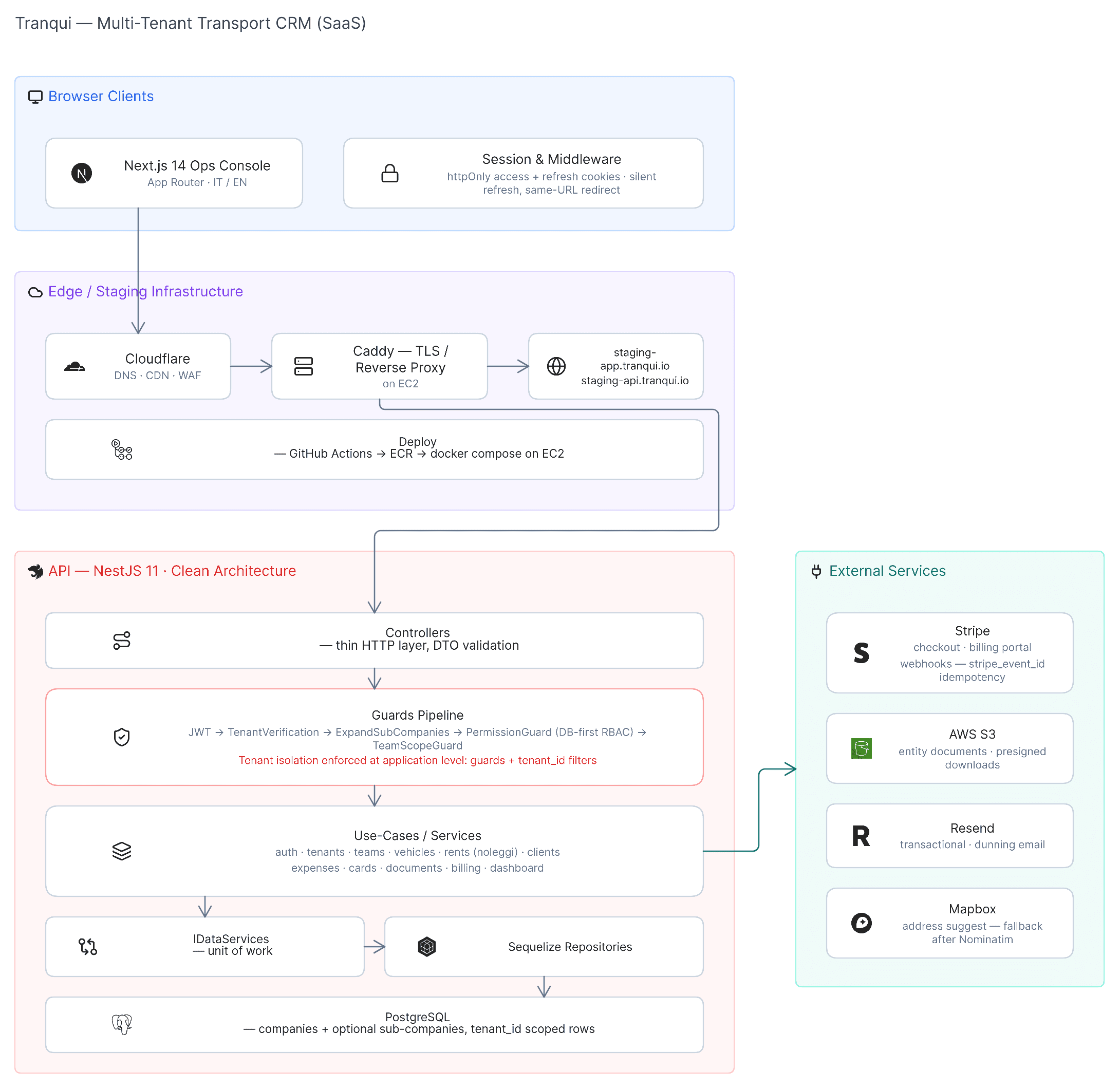Click the route icon in Controllers node
The image size is (1120, 1089).
coord(122,641)
